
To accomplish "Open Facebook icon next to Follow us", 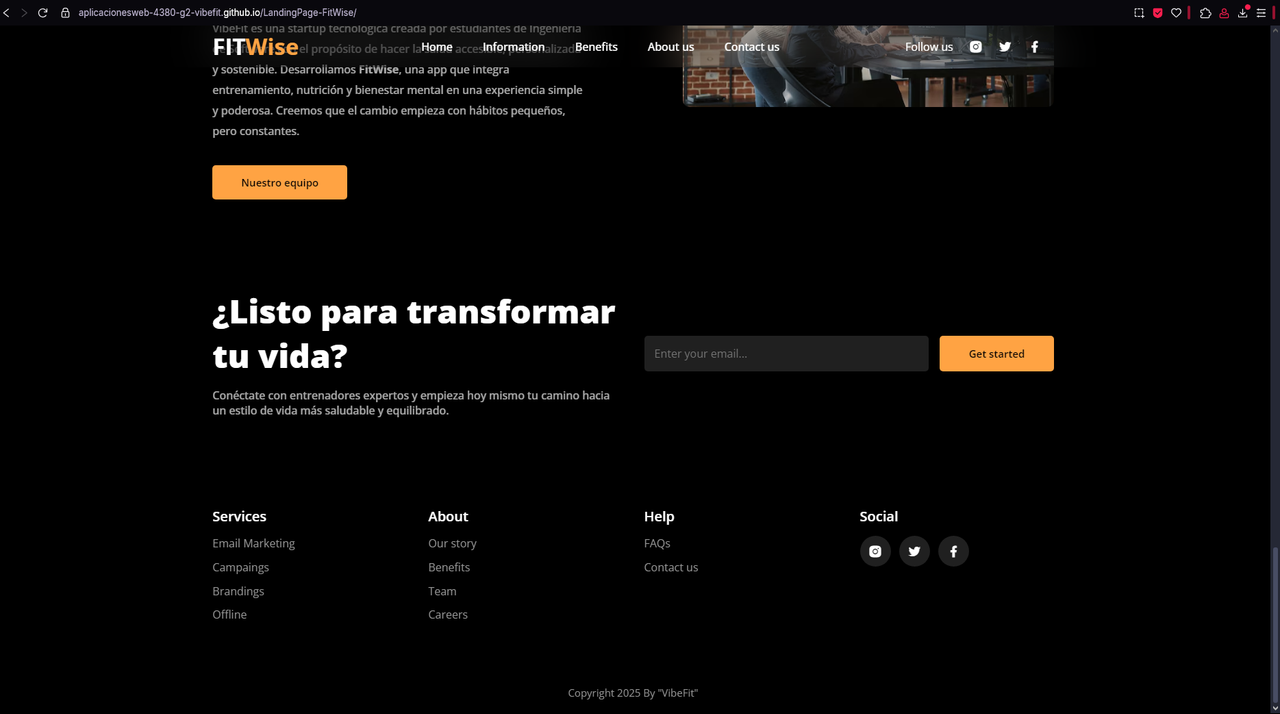I will pyautogui.click(x=1035, y=47).
